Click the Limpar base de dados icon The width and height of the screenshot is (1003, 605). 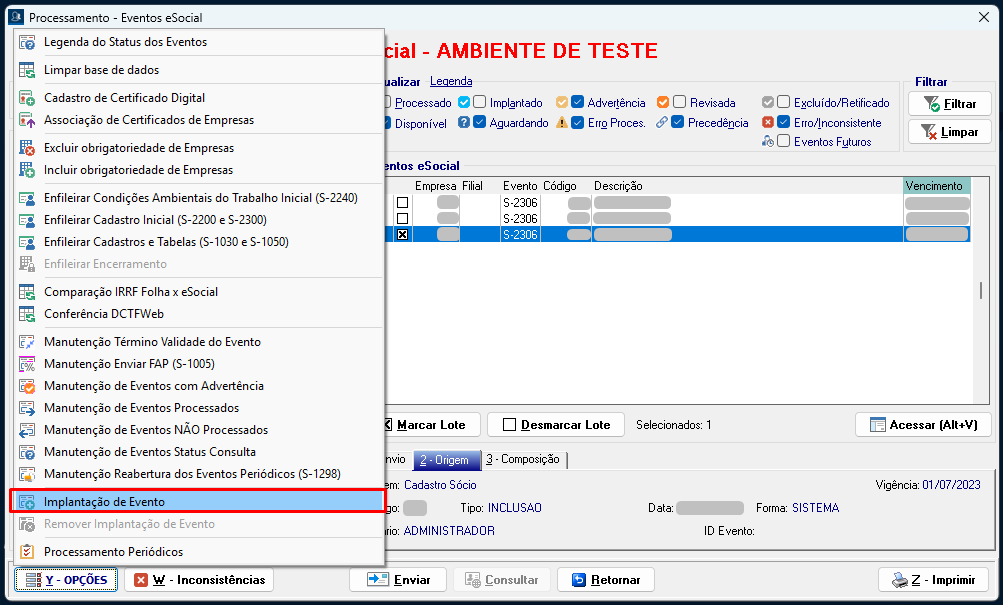pyautogui.click(x=27, y=70)
